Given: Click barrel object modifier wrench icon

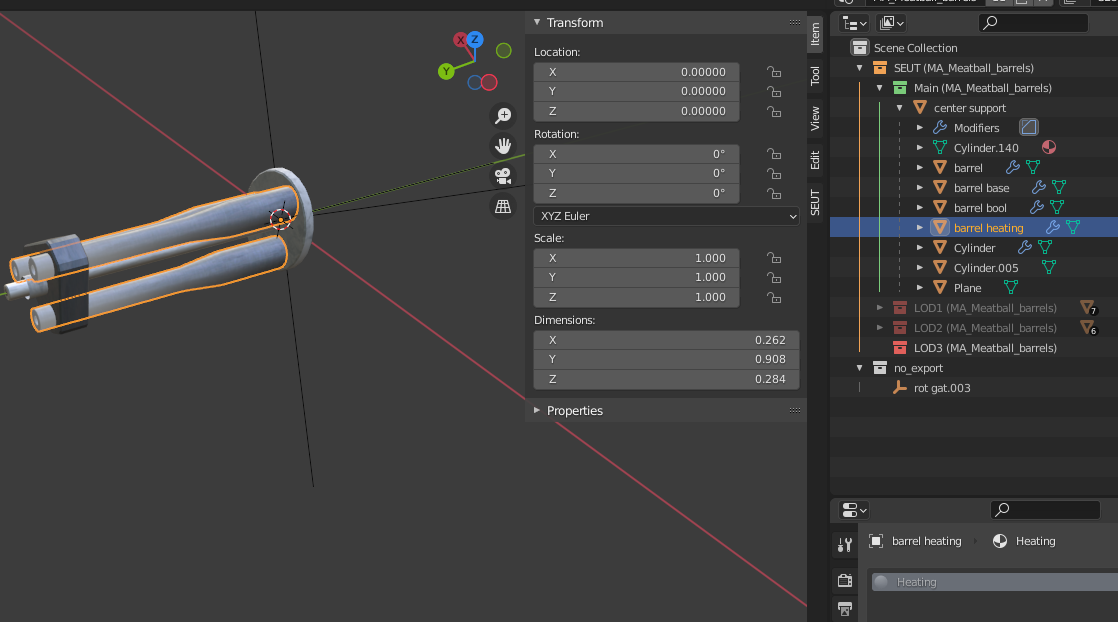Looking at the screenshot, I should click(x=1012, y=168).
